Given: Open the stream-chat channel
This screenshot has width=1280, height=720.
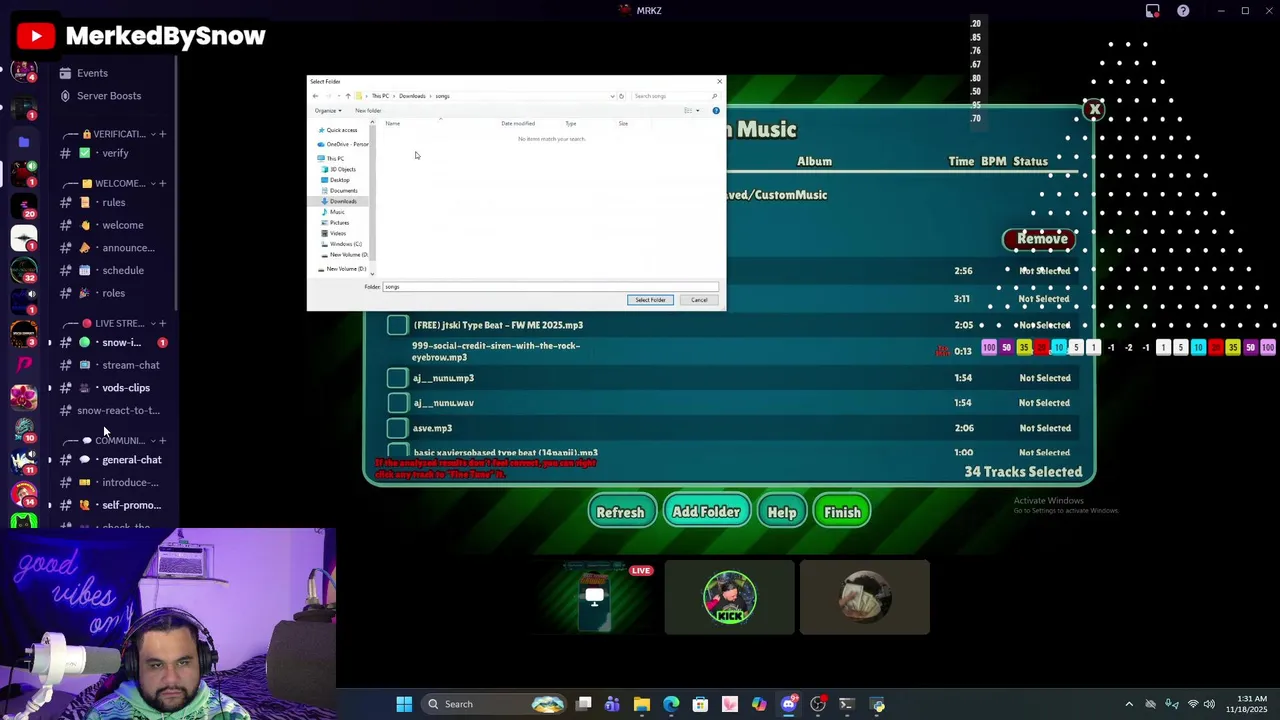Looking at the screenshot, I should tap(112, 365).
